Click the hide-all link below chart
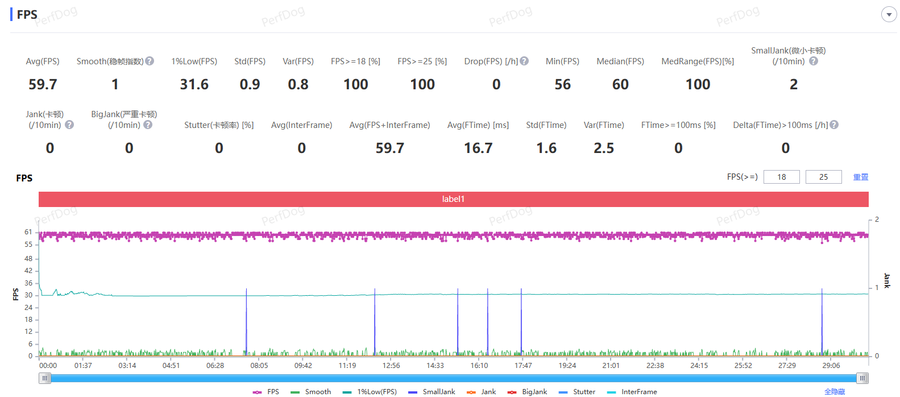 pos(835,392)
